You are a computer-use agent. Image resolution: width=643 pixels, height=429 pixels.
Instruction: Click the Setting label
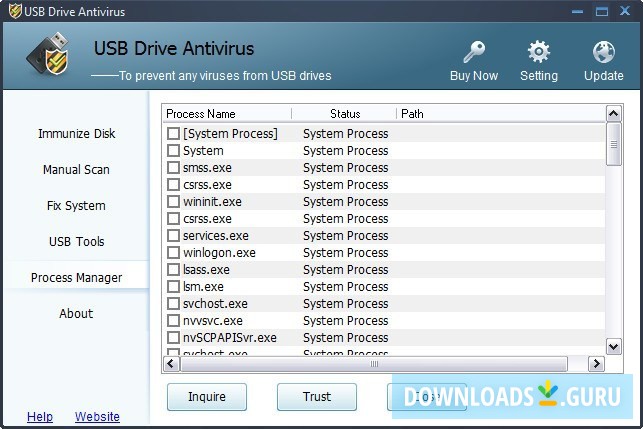[x=539, y=76]
